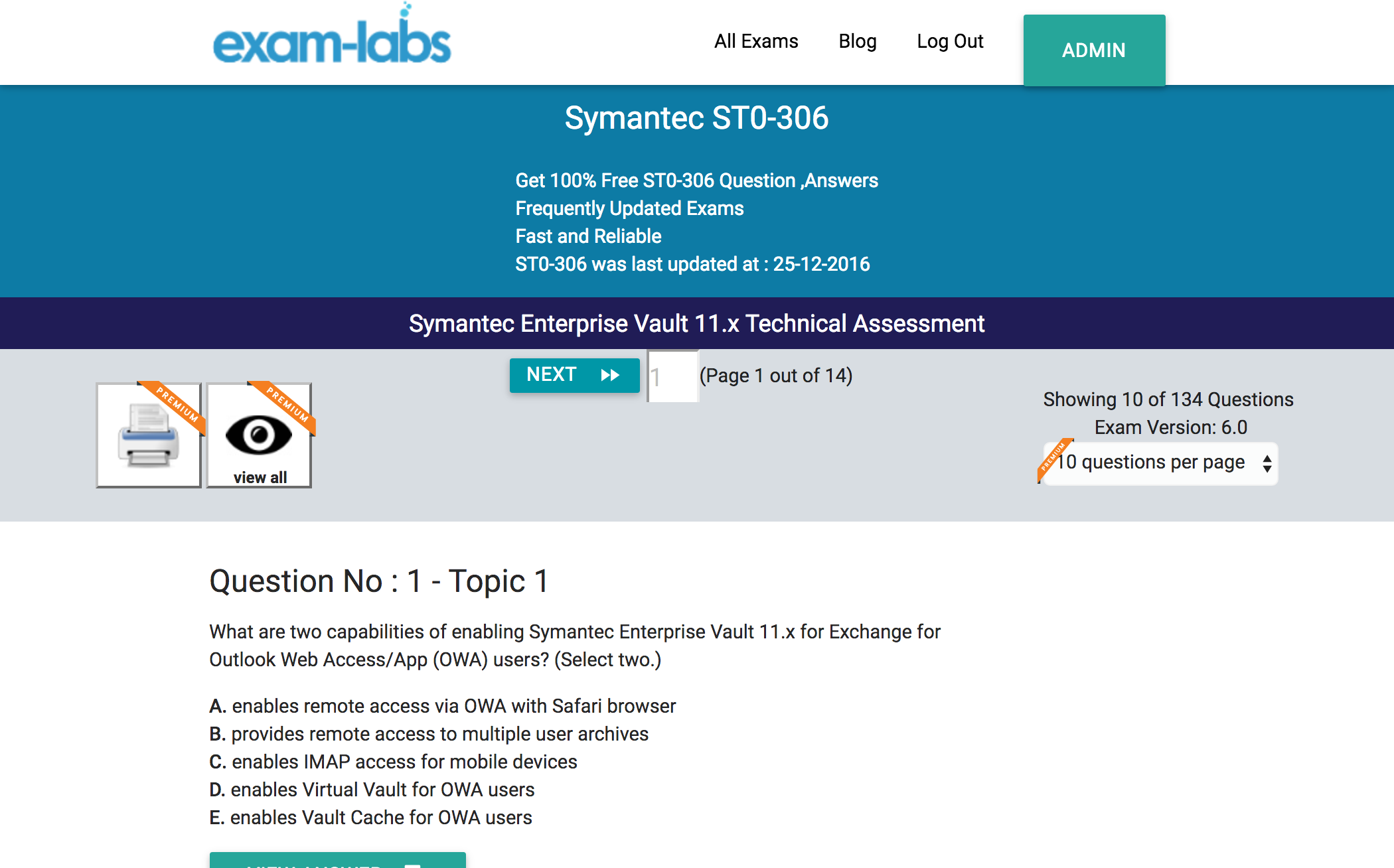1394x868 pixels.
Task: Go to NEXT page of questions
Action: point(574,375)
